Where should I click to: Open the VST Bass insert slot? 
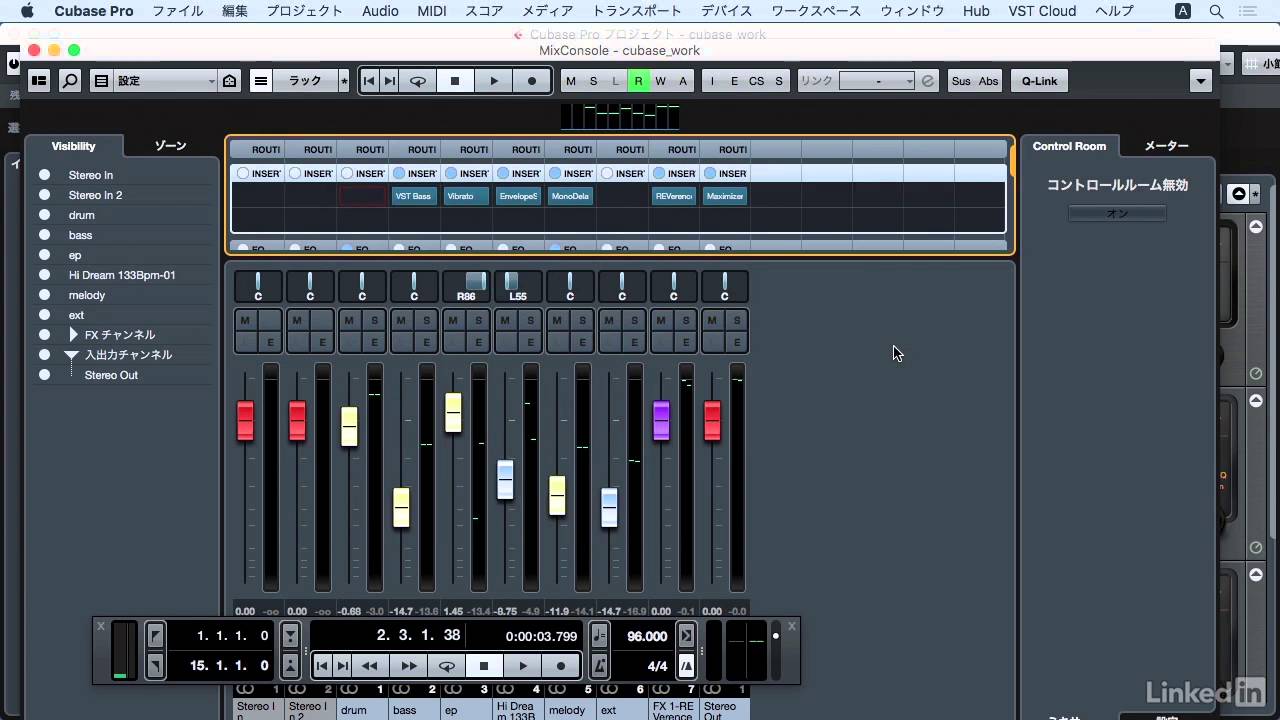(x=414, y=196)
